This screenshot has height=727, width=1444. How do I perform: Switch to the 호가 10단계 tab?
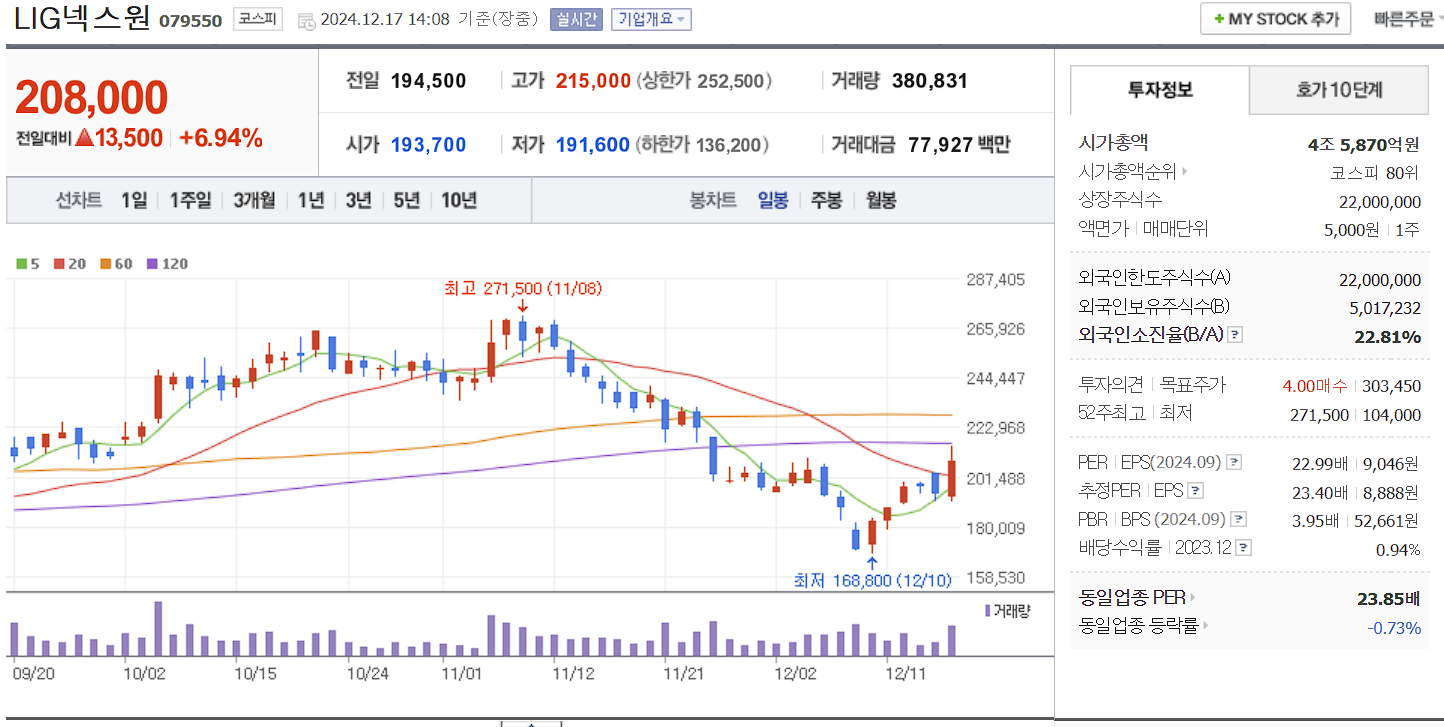[x=1337, y=89]
